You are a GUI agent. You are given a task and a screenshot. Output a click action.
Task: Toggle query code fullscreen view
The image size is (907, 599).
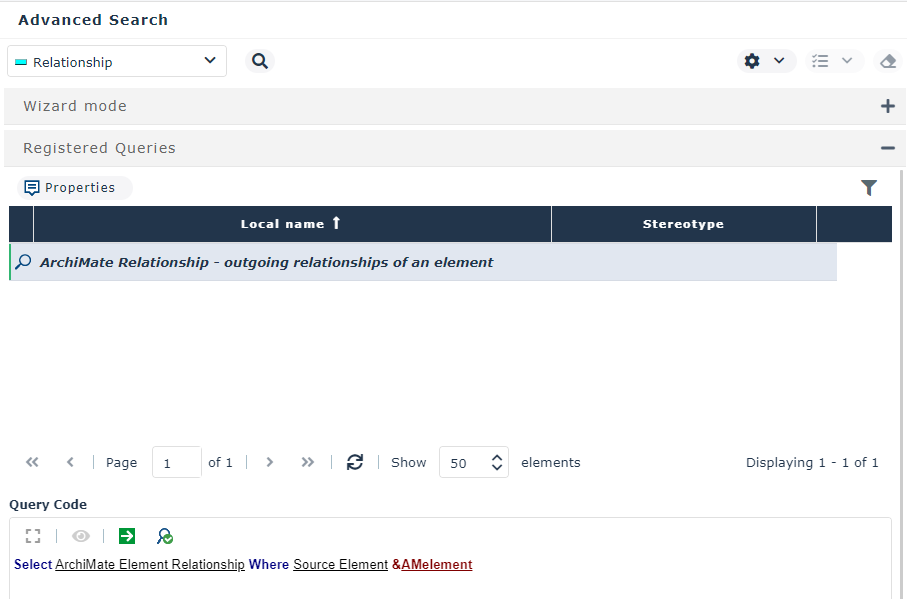click(33, 536)
